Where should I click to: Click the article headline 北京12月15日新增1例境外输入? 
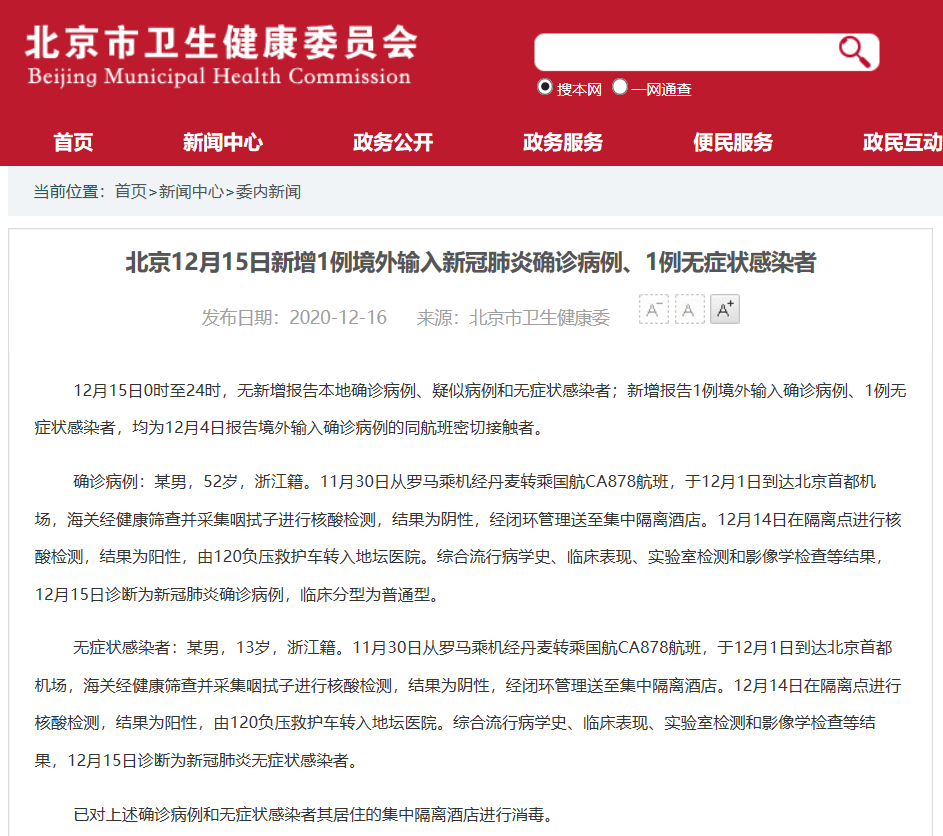tap(471, 263)
